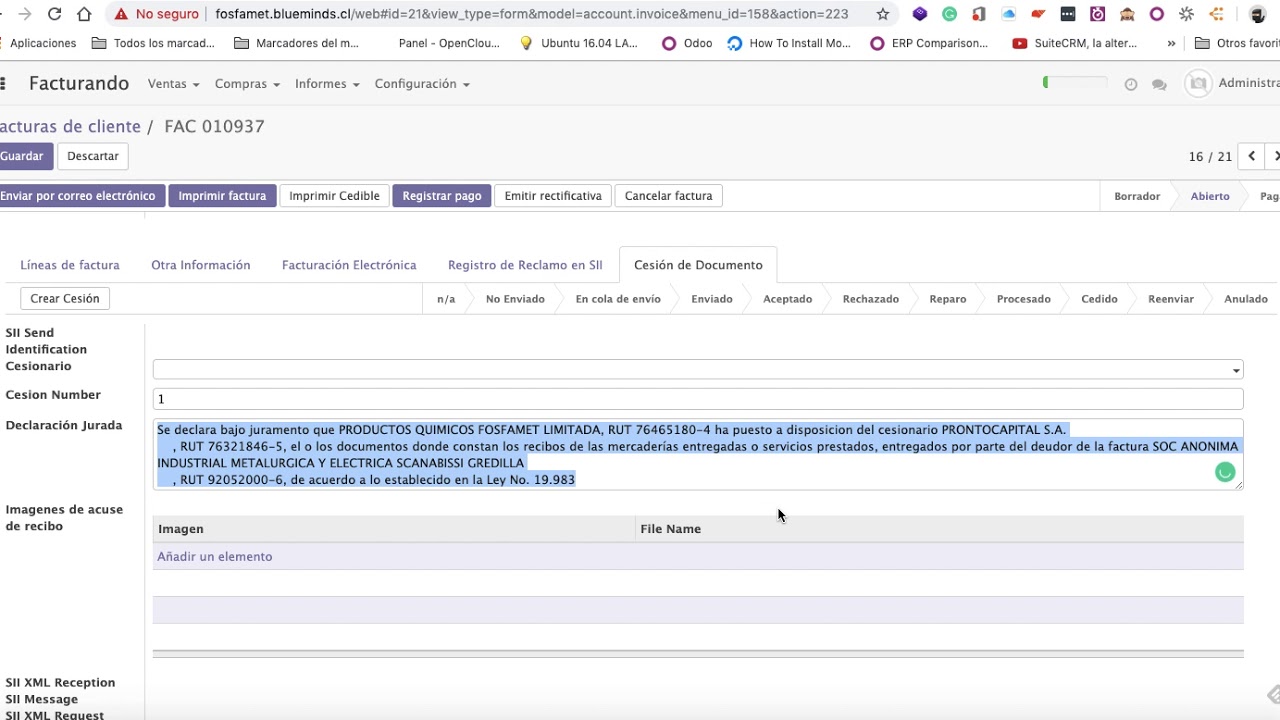Click the Cesion Number input field

tap(698, 399)
